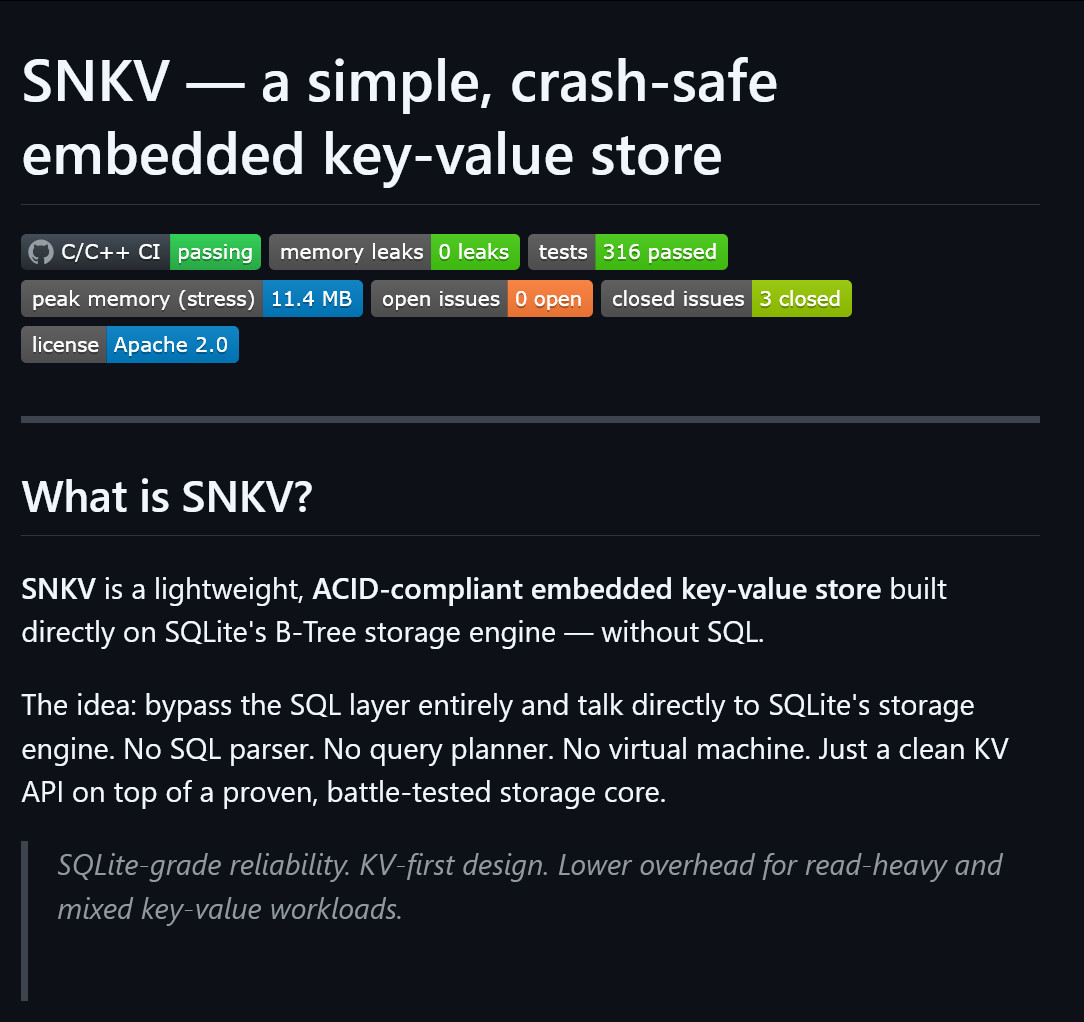This screenshot has width=1084, height=1022.
Task: Click the gray 'tests' badge label
Action: (x=562, y=252)
